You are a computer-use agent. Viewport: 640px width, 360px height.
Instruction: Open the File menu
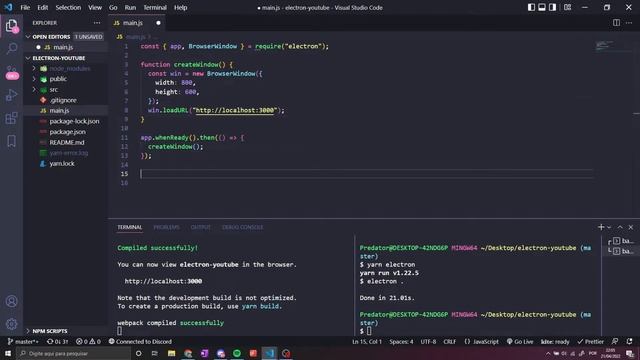pyautogui.click(x=25, y=7)
